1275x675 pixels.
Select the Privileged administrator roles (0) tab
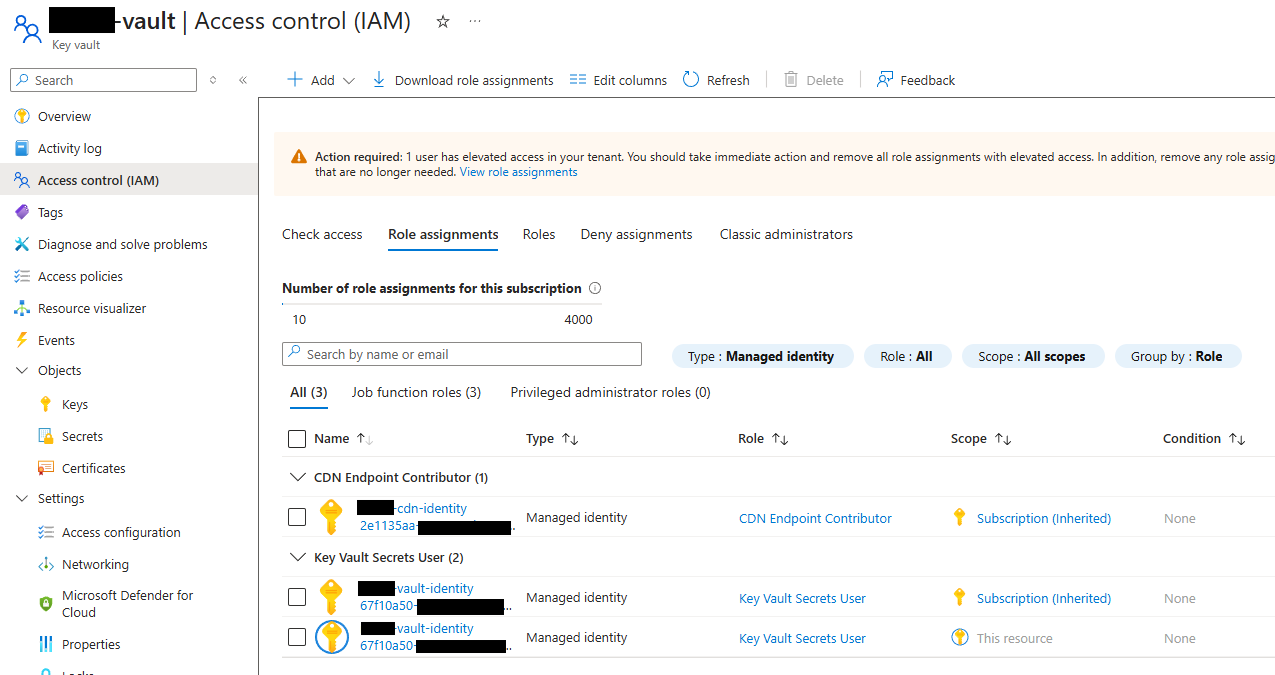point(611,392)
